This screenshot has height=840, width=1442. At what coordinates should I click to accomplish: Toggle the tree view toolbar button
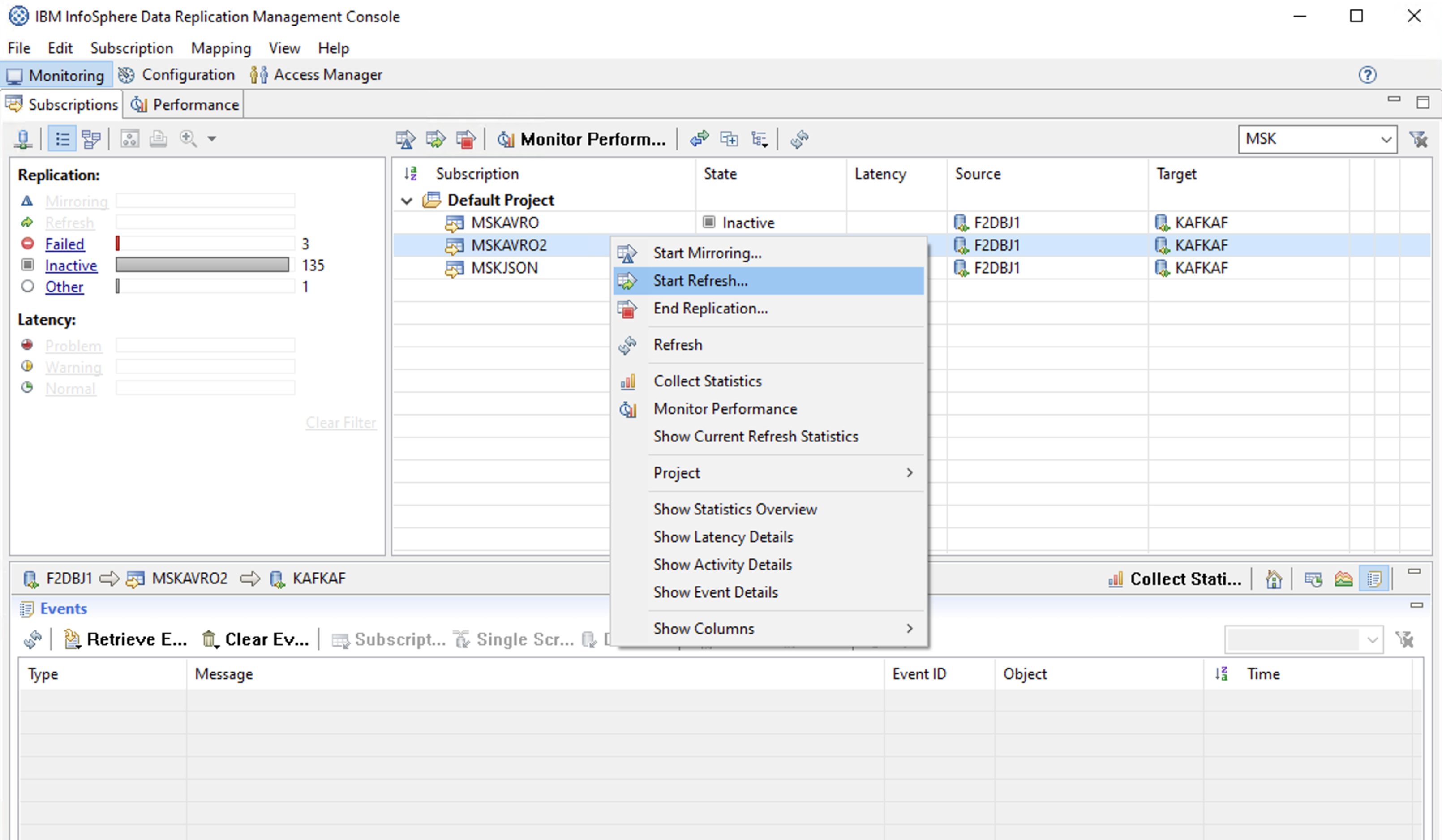90,139
